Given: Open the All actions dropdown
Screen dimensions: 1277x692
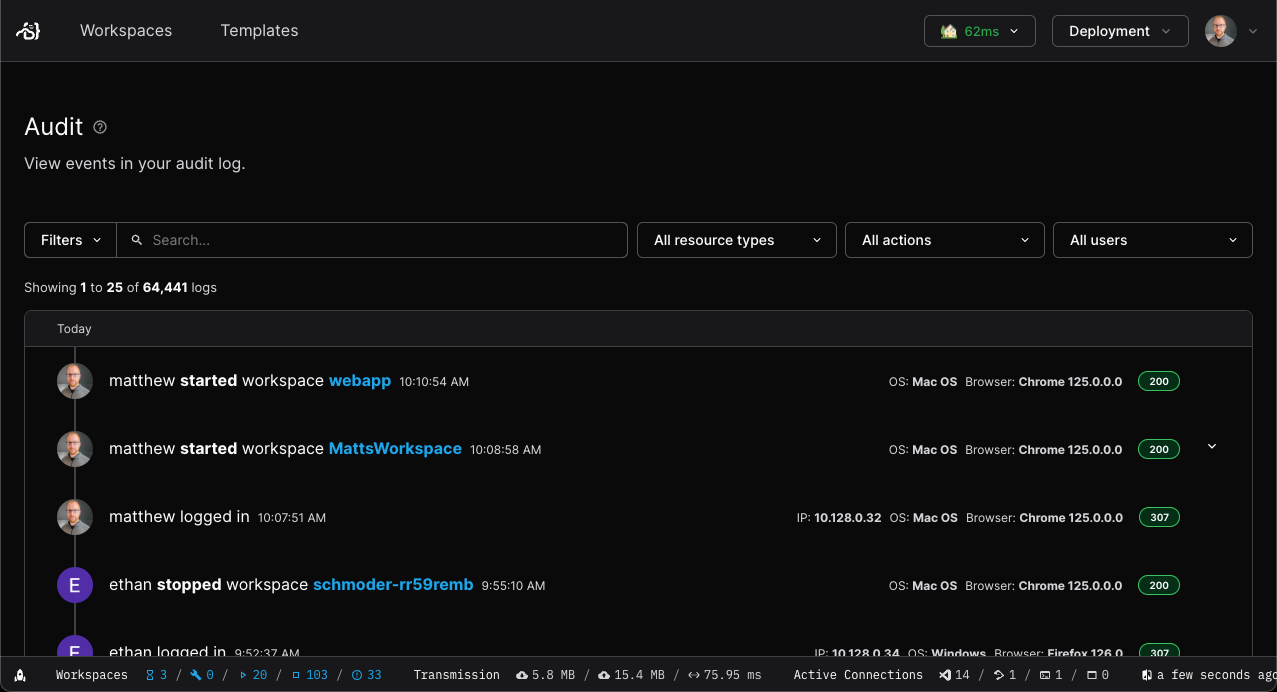Looking at the screenshot, I should (944, 240).
